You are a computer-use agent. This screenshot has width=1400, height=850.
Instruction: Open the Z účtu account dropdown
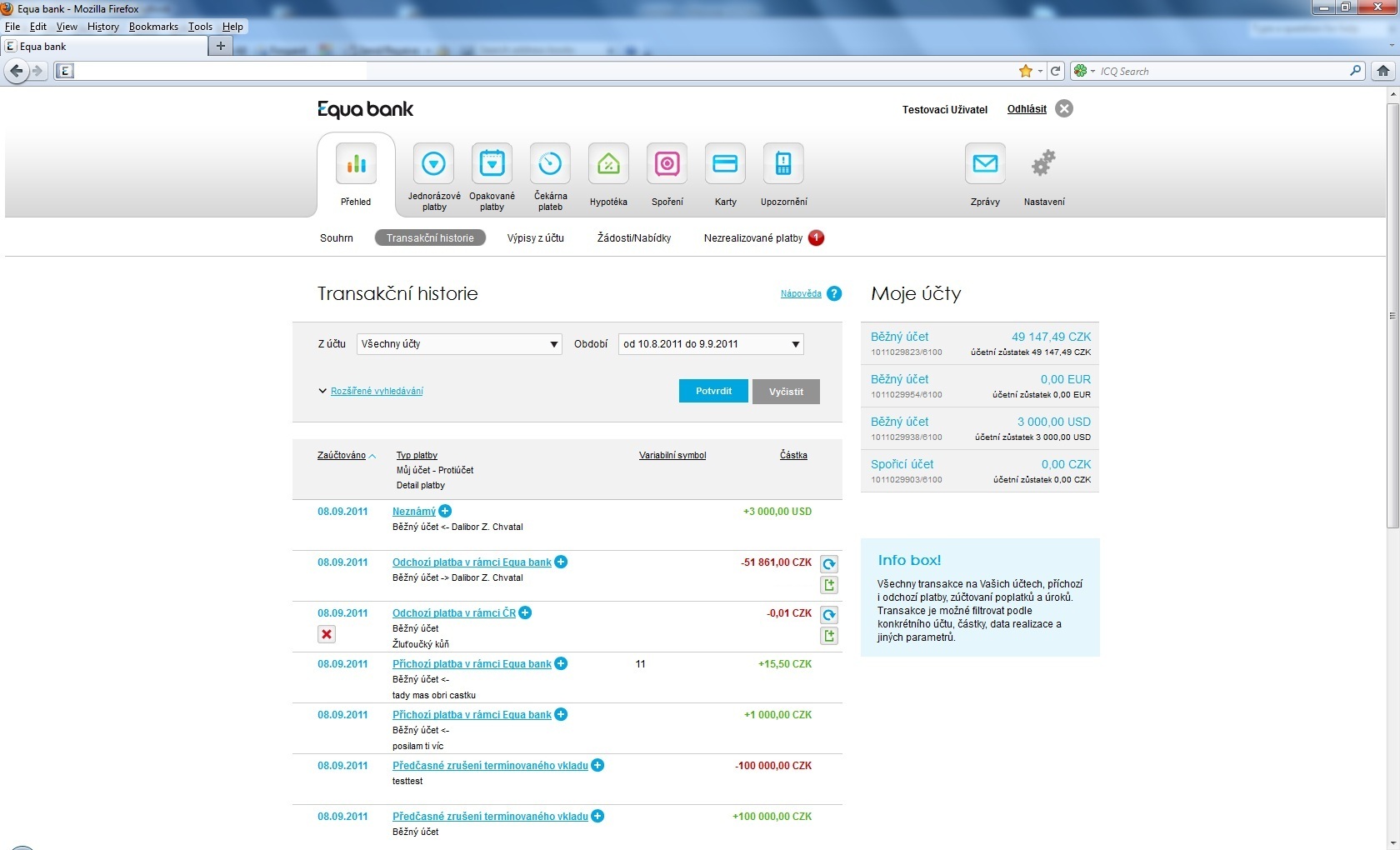pyautogui.click(x=459, y=344)
